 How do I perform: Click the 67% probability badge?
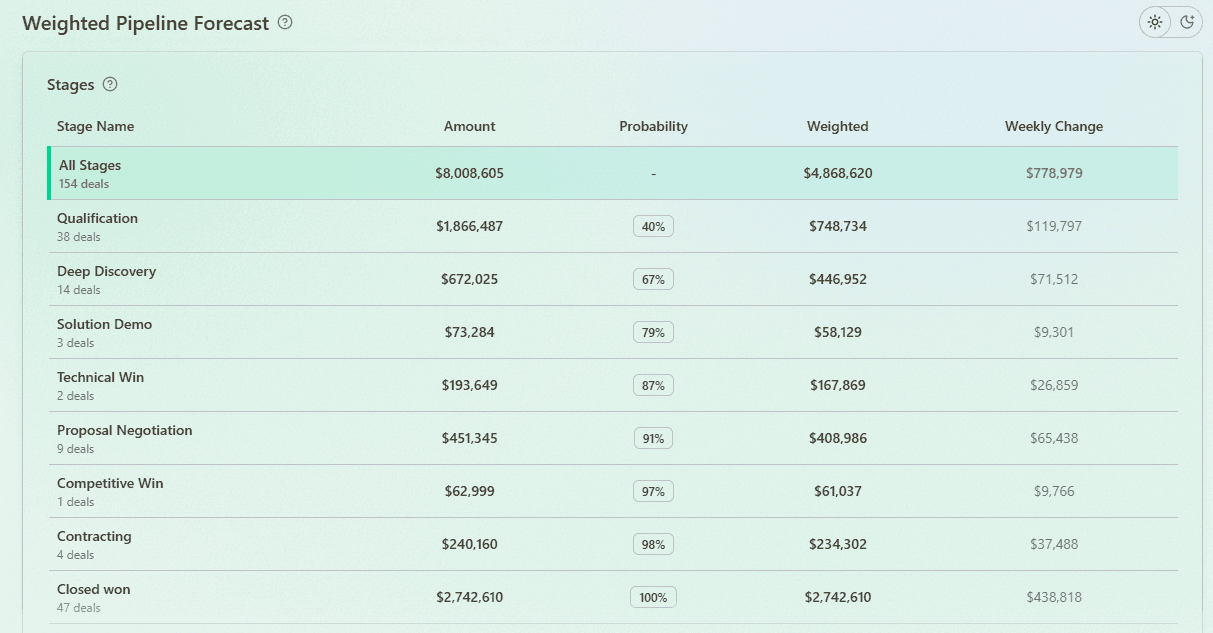pyautogui.click(x=653, y=279)
